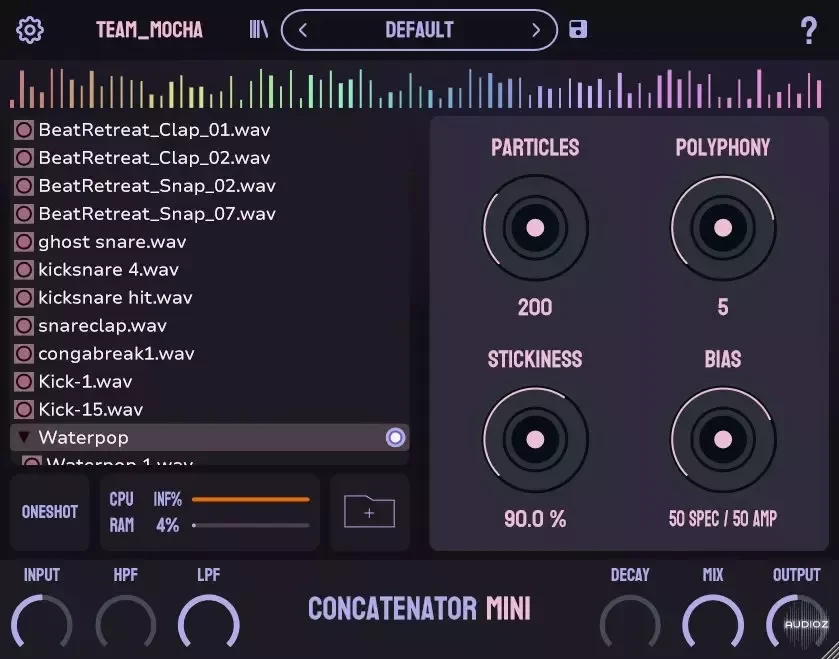Toggle the congabreak1.wav sample circle

tap(24, 354)
